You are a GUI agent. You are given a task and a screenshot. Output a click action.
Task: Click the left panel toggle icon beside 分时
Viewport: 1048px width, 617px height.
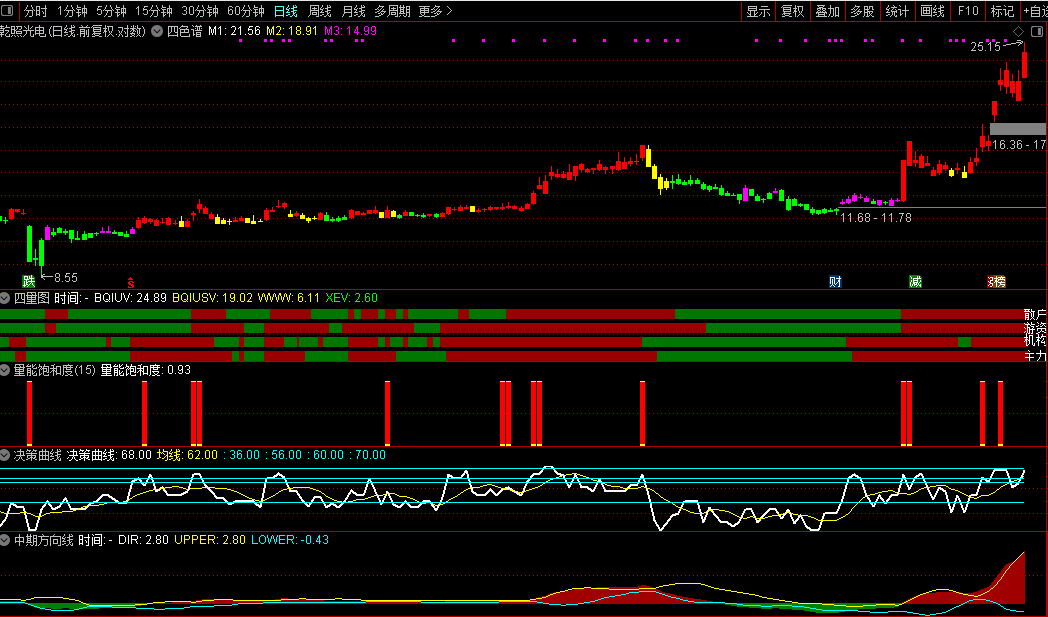coord(9,11)
